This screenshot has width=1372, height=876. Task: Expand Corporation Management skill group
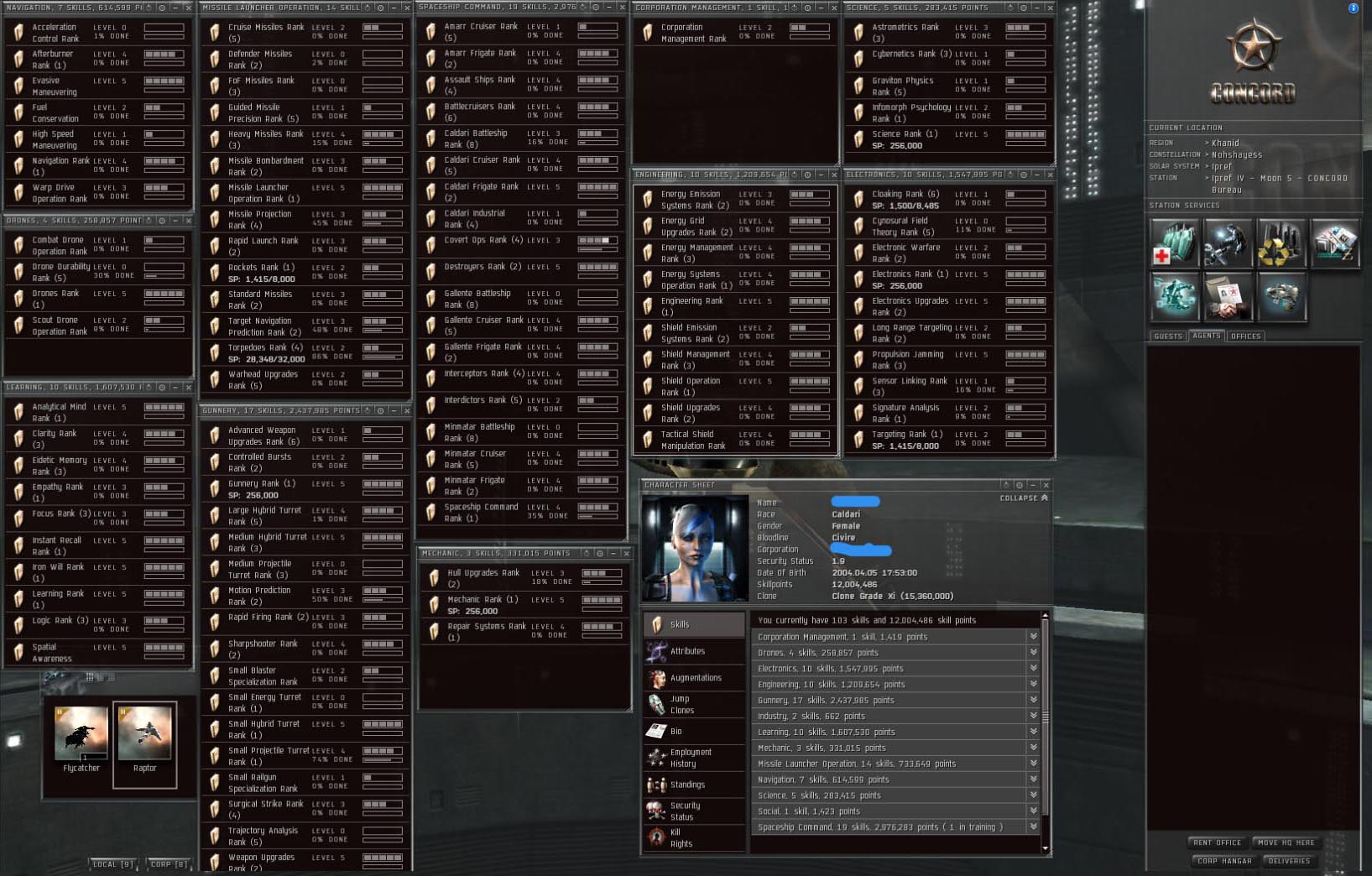click(x=1034, y=637)
